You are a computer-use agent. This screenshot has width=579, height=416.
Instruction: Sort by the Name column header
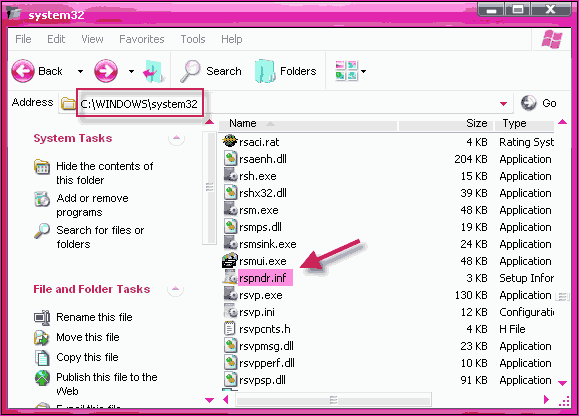pos(308,123)
